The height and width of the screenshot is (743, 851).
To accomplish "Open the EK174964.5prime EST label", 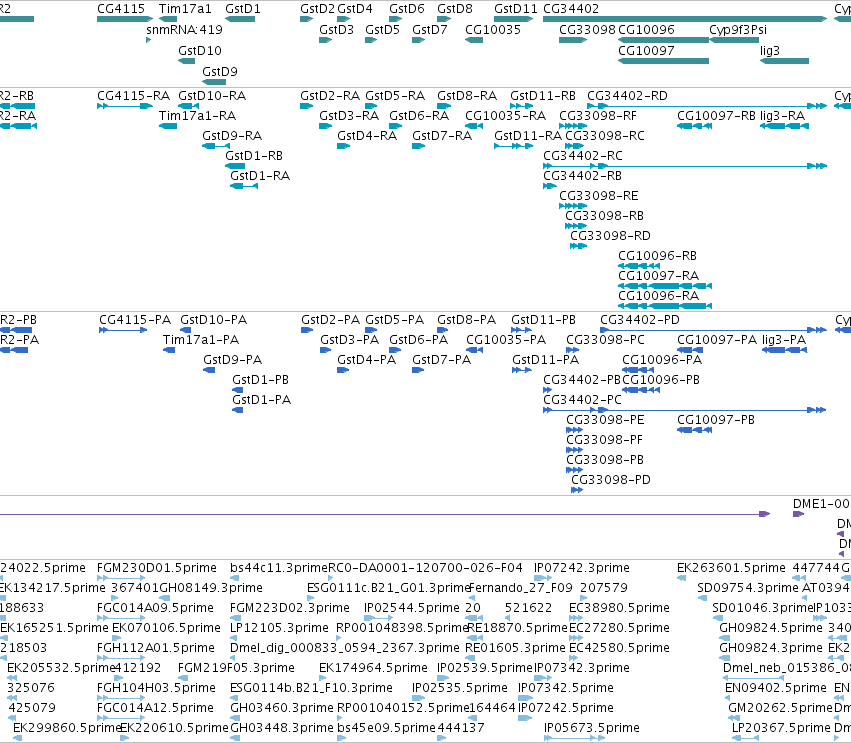I will [x=373, y=668].
